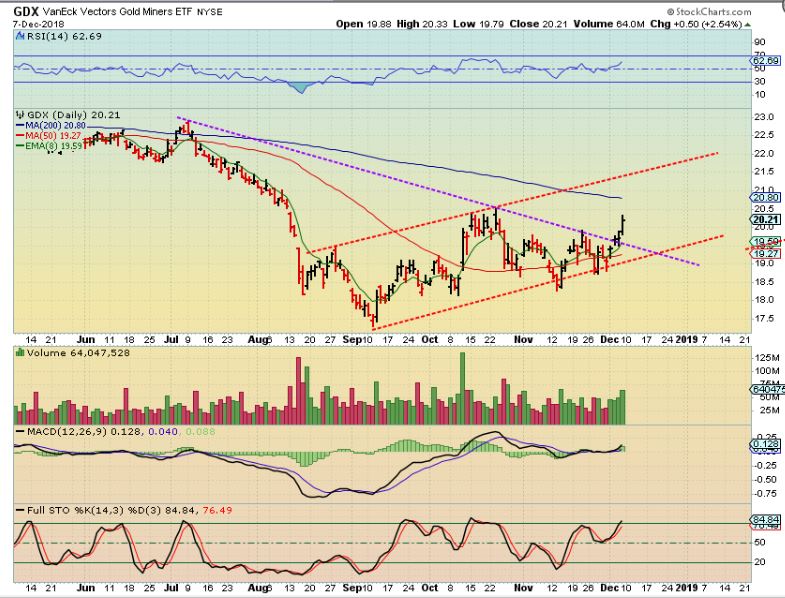Image resolution: width=785 pixels, height=598 pixels.
Task: Click the Open 19.88 value in the header
Action: pyautogui.click(x=363, y=24)
